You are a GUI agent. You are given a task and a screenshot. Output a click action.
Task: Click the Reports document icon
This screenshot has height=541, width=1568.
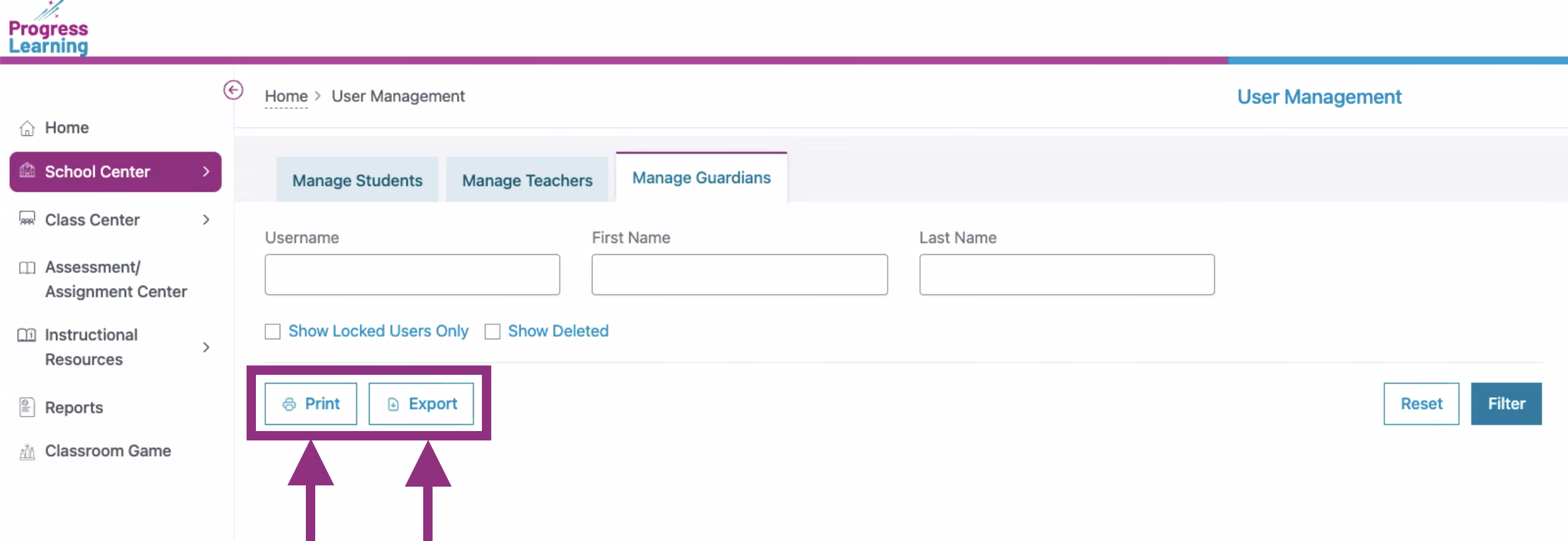(x=27, y=407)
